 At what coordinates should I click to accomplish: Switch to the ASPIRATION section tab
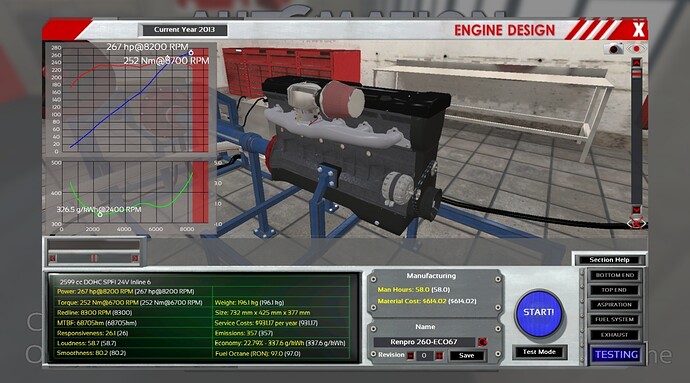click(614, 305)
